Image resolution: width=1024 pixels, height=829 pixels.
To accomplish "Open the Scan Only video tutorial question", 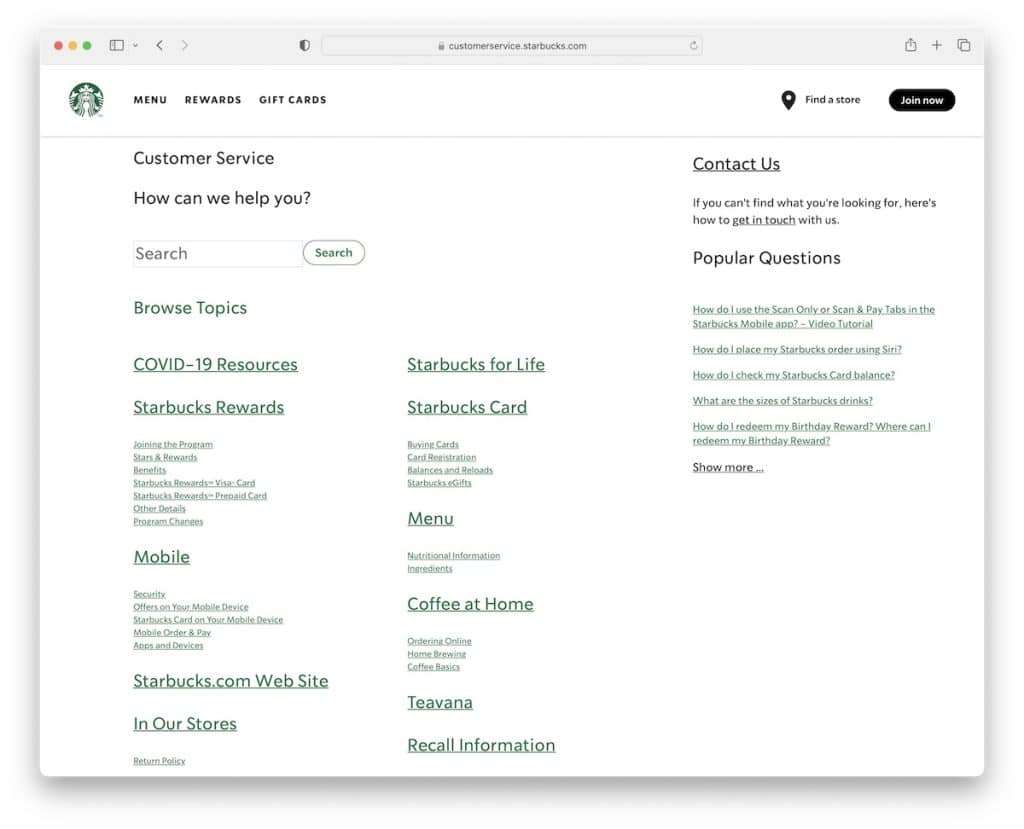I will point(814,317).
